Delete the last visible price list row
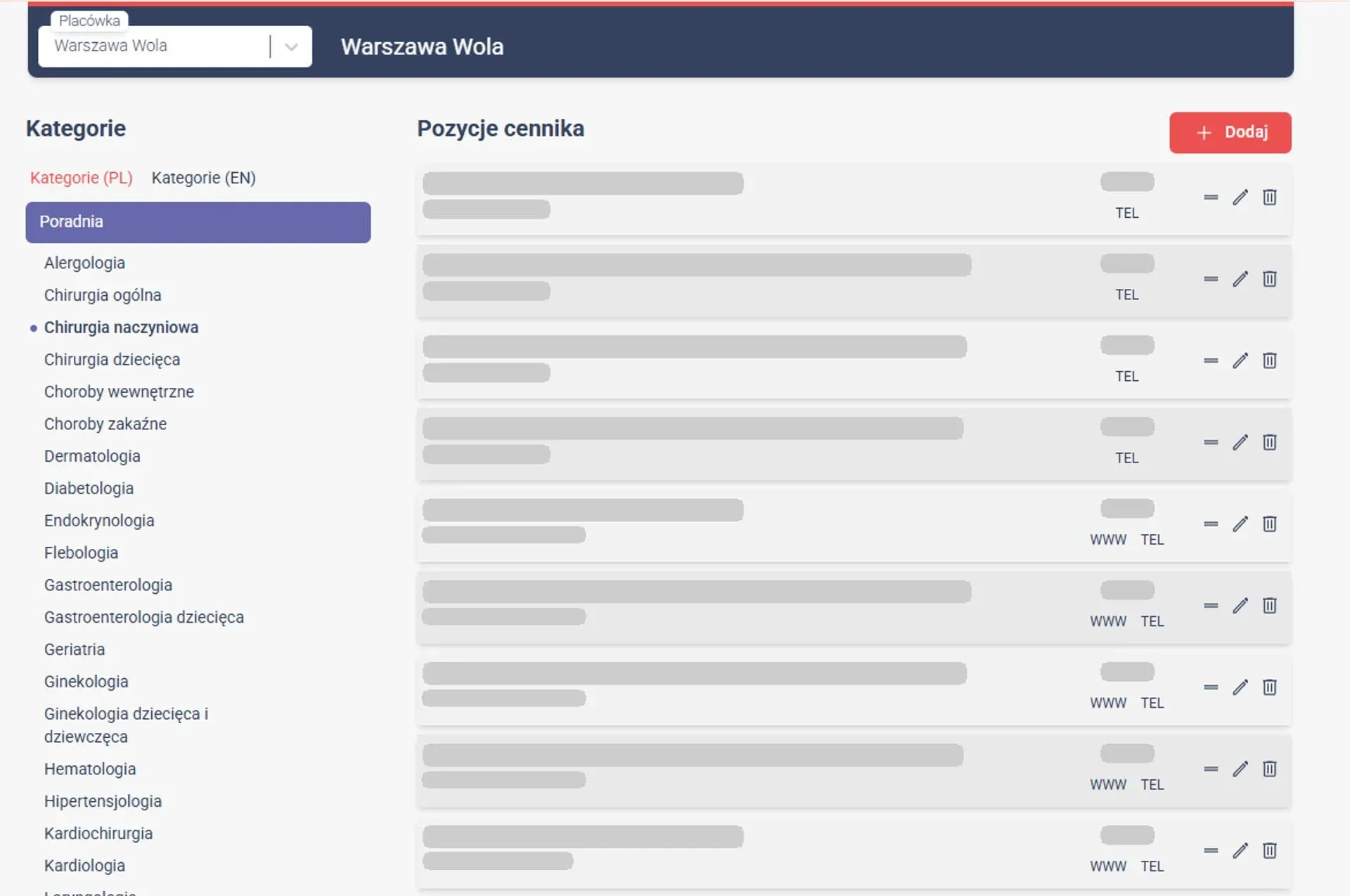This screenshot has height=896, width=1350. coord(1269,850)
